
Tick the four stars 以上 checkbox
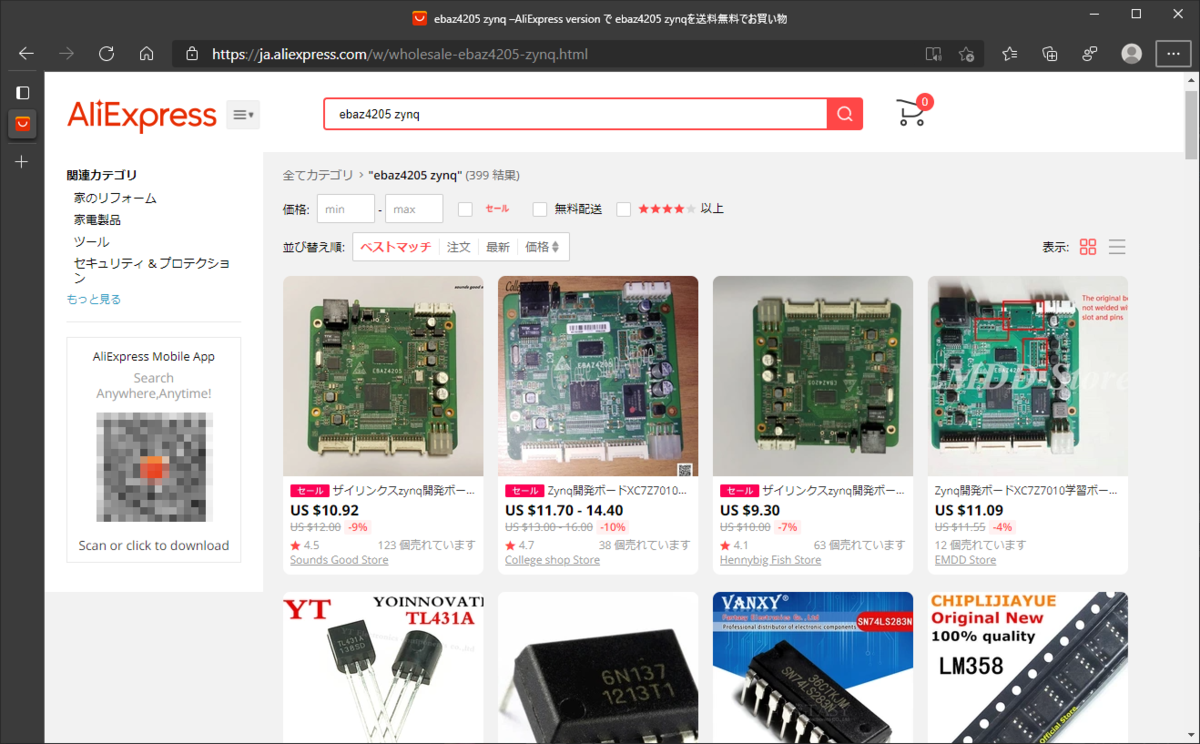624,209
